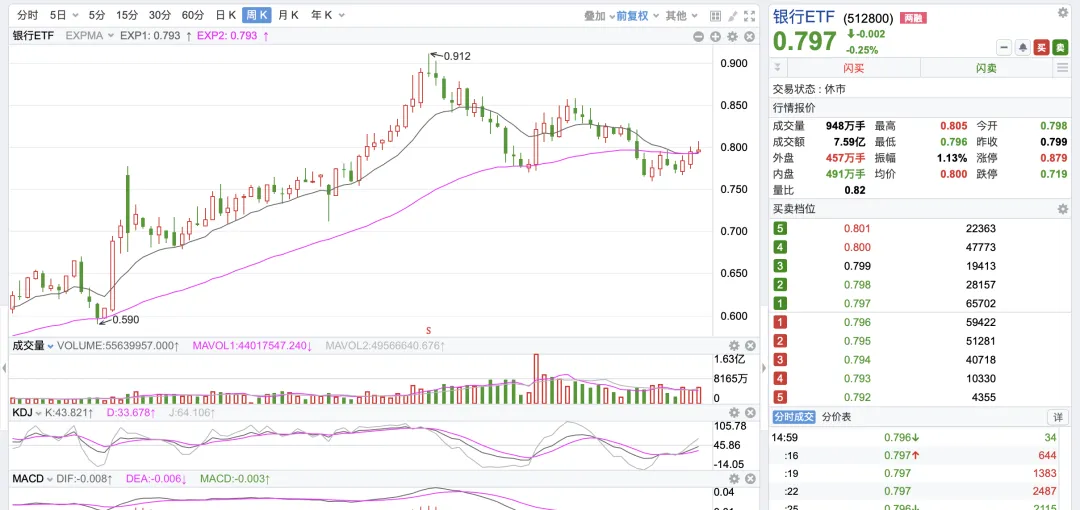Open the hamburger menu right of 闪卖
1080x510 pixels.
pyautogui.click(x=1063, y=68)
